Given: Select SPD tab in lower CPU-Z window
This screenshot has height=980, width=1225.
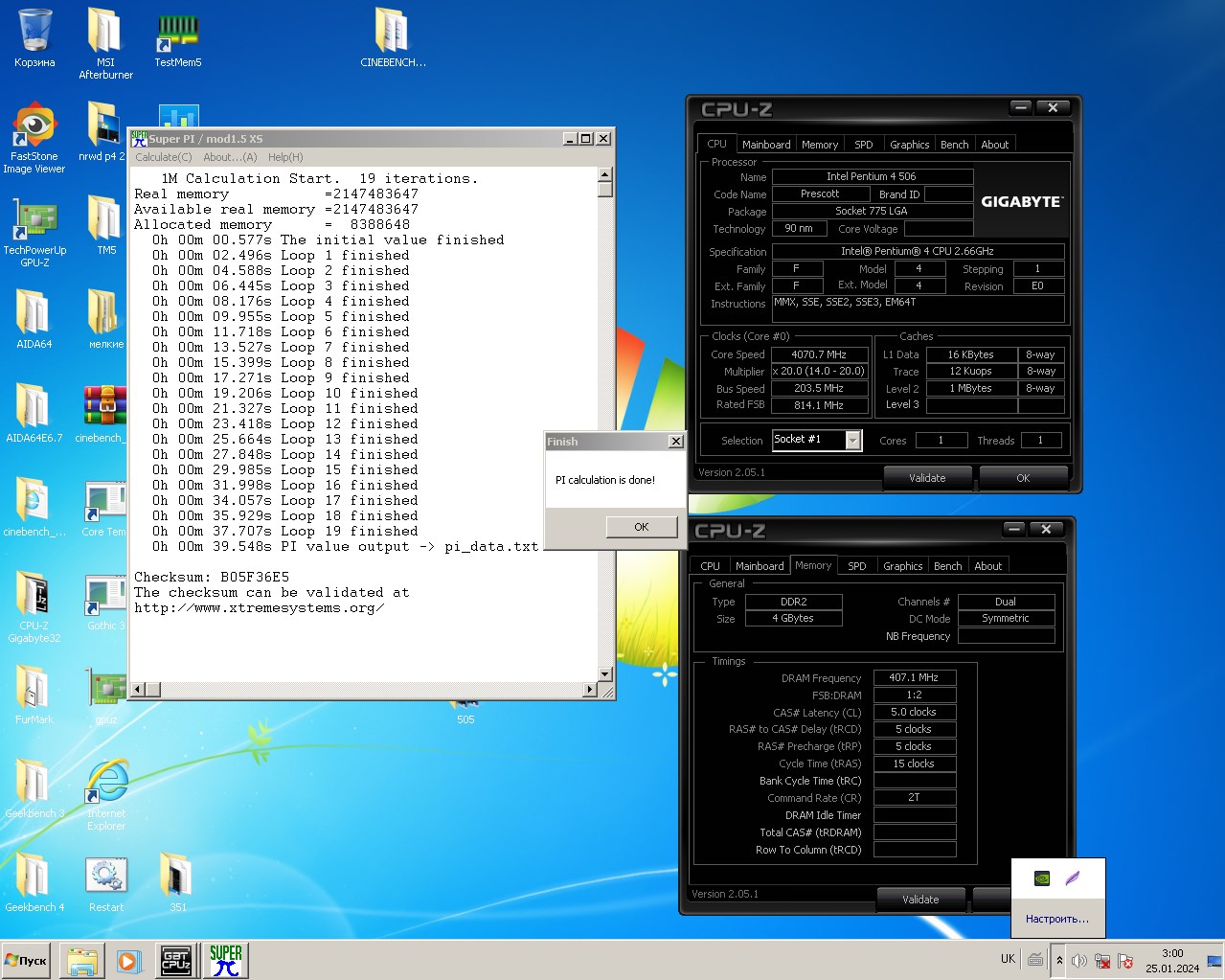Looking at the screenshot, I should 857,566.
